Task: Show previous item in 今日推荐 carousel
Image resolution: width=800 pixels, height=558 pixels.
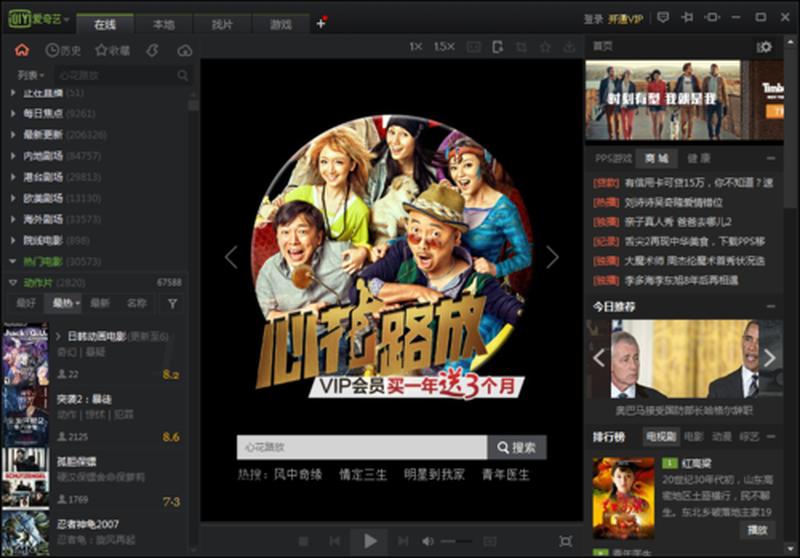Action: pyautogui.click(x=599, y=358)
